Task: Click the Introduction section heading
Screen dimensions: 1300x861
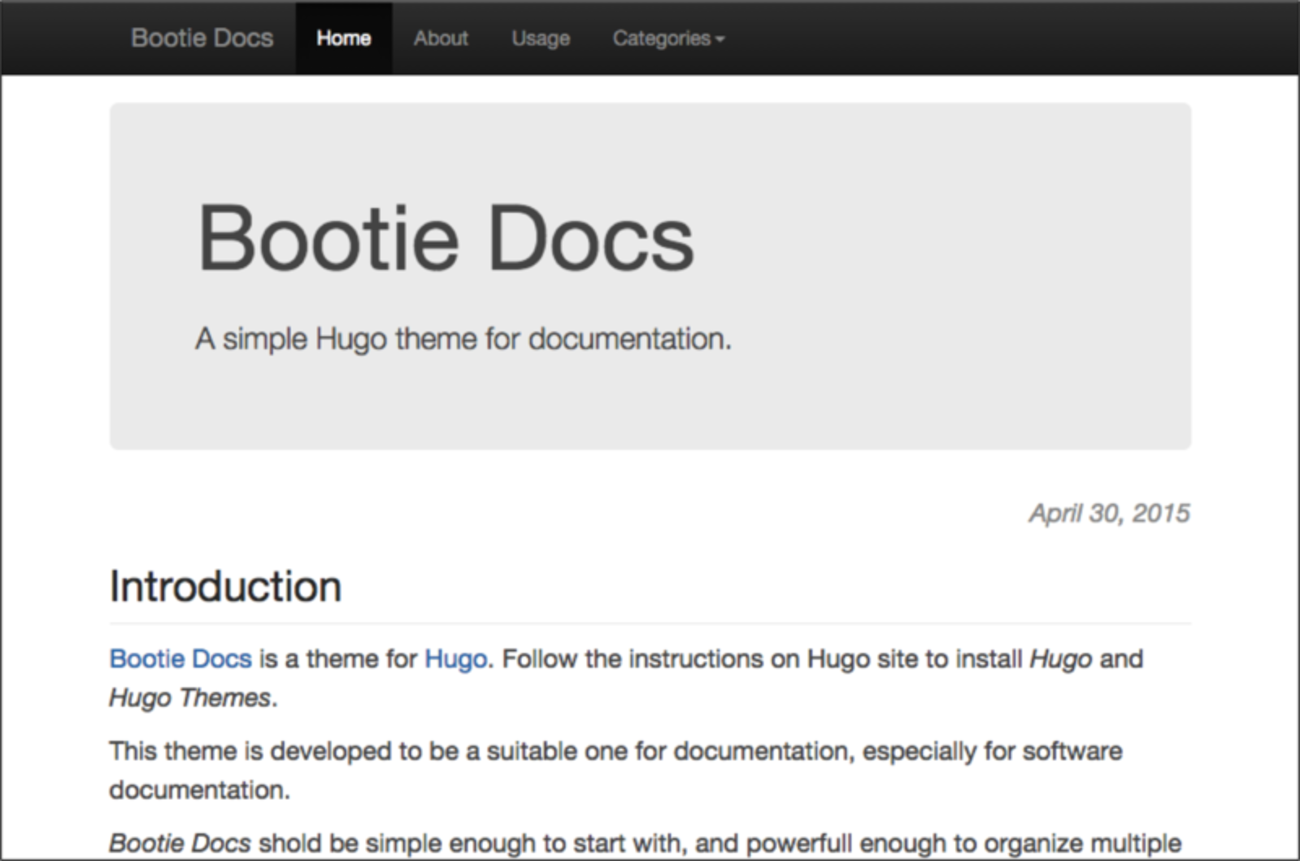Action: coord(225,586)
